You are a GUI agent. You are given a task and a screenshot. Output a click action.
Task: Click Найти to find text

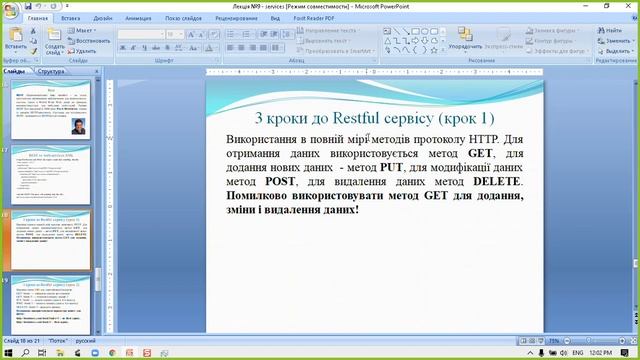pyautogui.click(x=609, y=31)
